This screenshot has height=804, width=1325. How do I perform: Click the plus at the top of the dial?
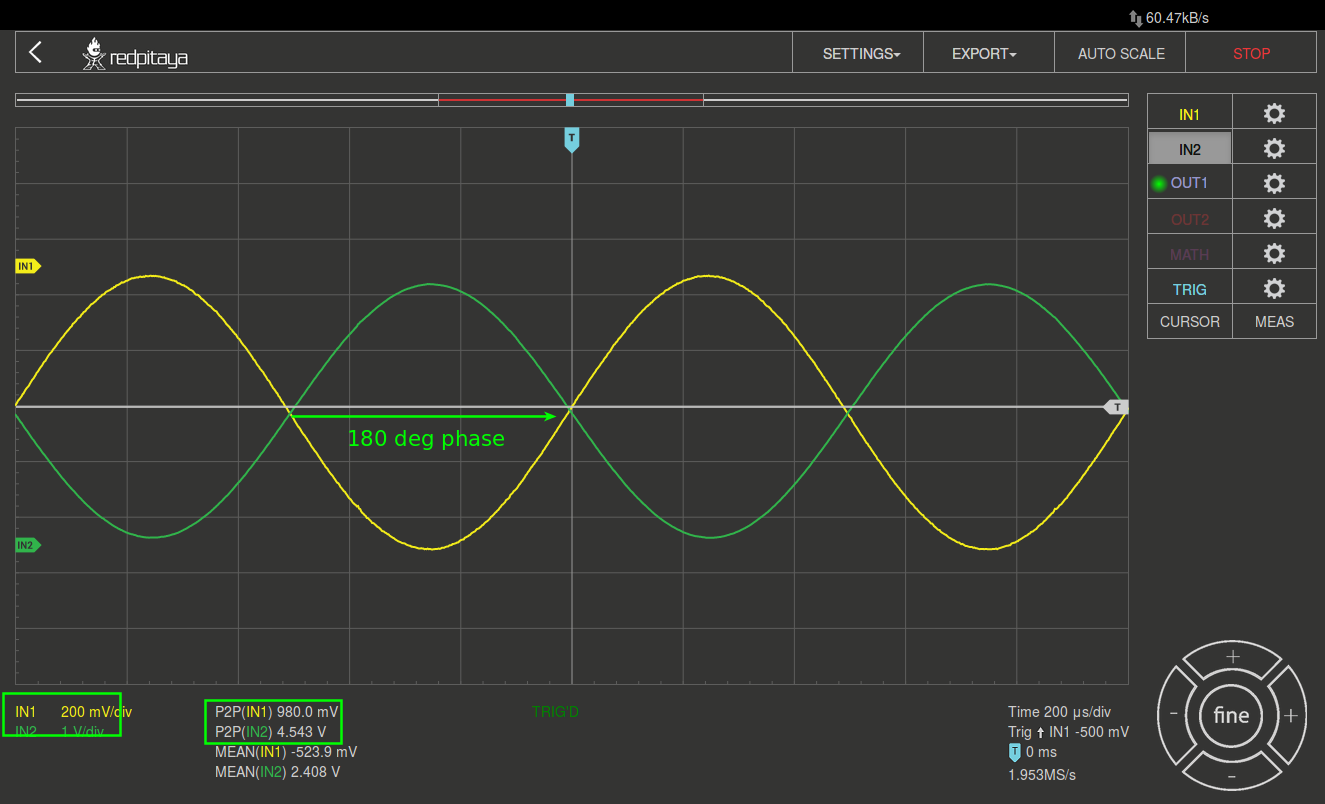coord(1233,657)
